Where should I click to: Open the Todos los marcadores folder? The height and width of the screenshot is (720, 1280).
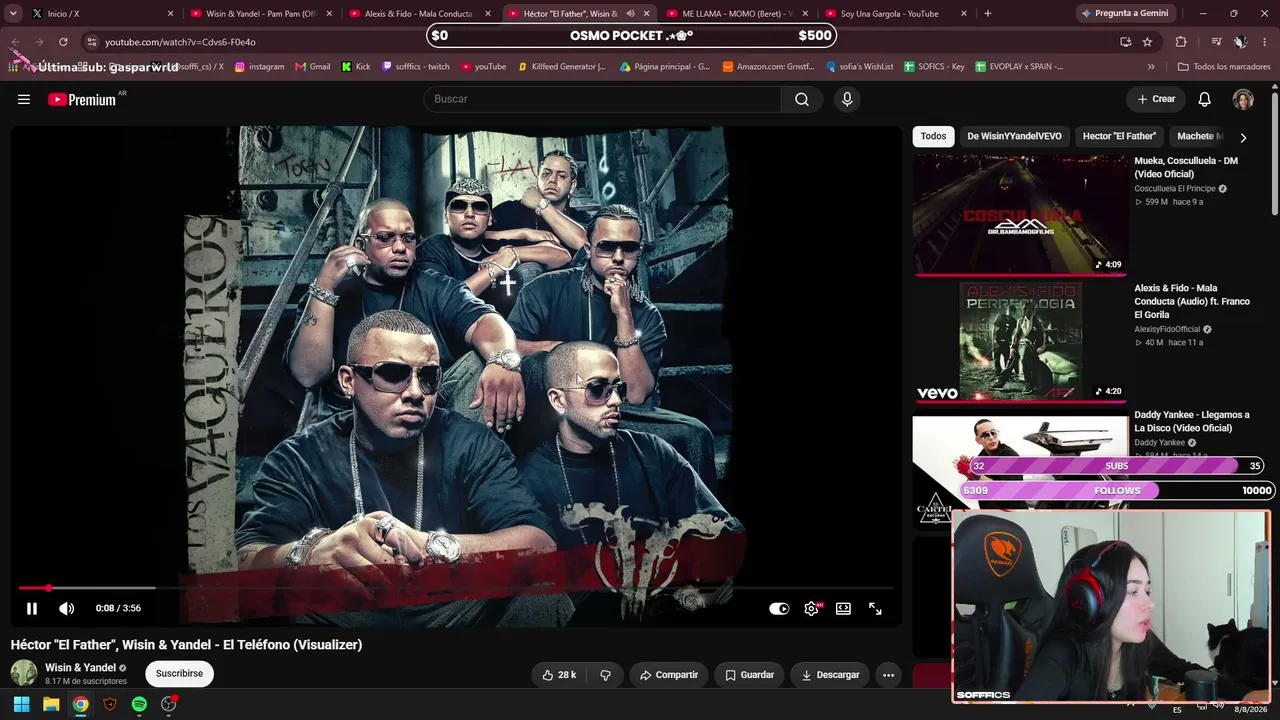[x=1224, y=67]
